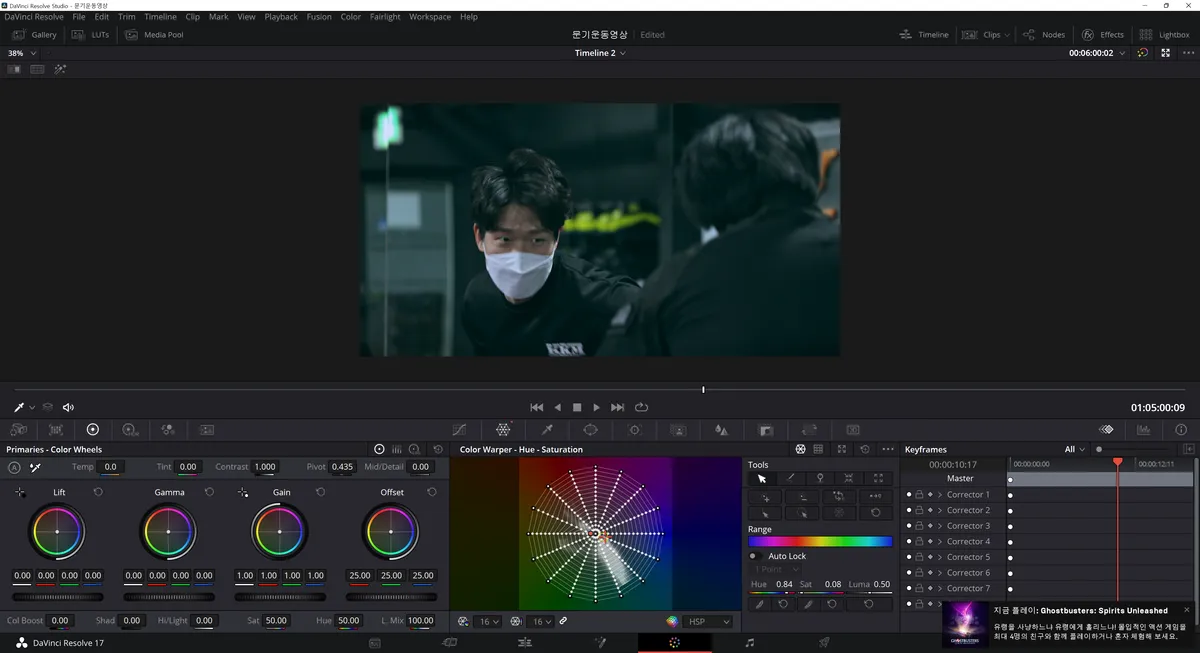
Task: Open the Motion Effects palette icon
Action: (x=207, y=429)
